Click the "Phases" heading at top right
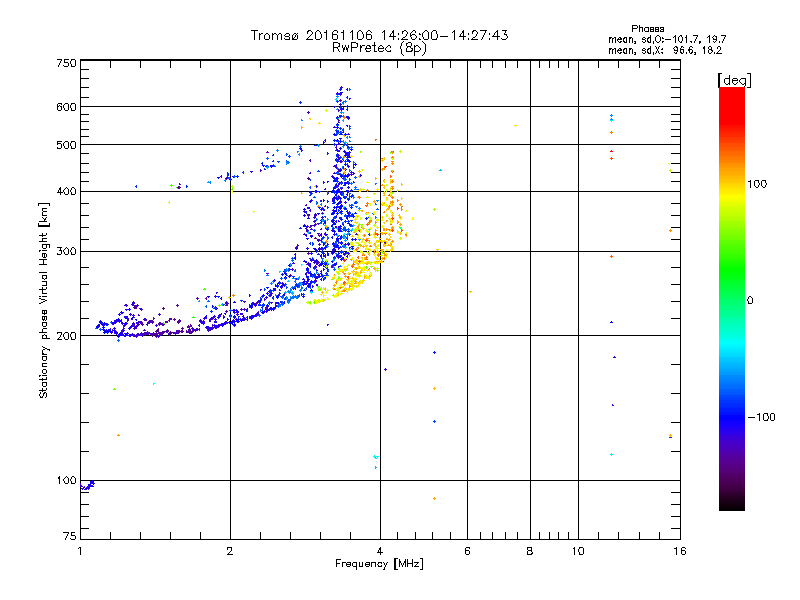The image size is (800, 600). point(647,29)
